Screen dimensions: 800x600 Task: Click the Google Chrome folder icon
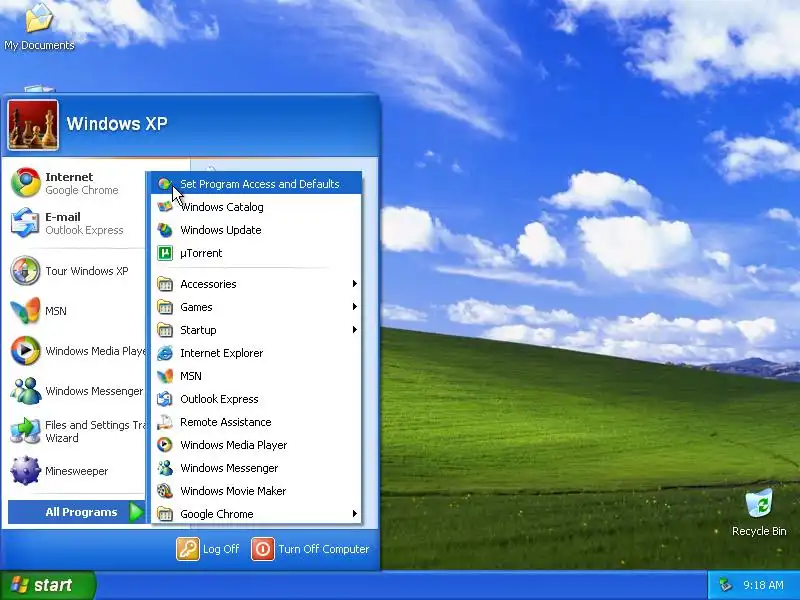tap(165, 514)
